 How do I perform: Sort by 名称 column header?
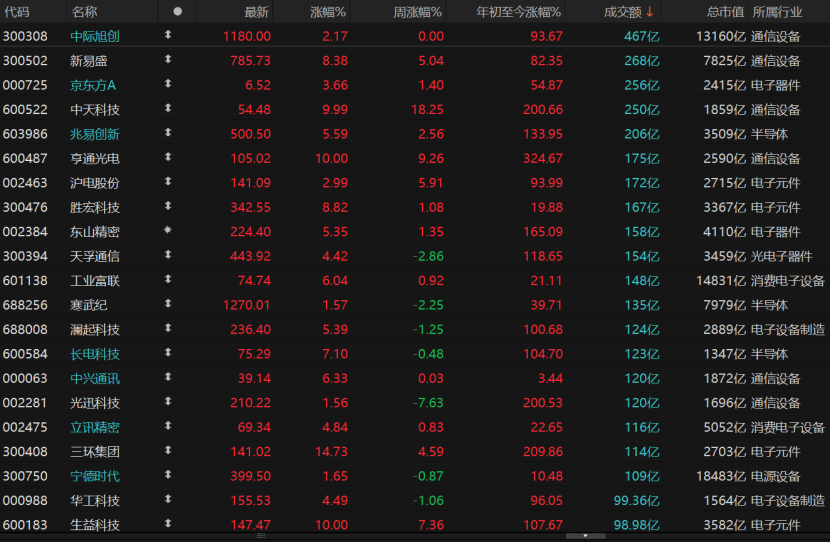click(x=84, y=12)
